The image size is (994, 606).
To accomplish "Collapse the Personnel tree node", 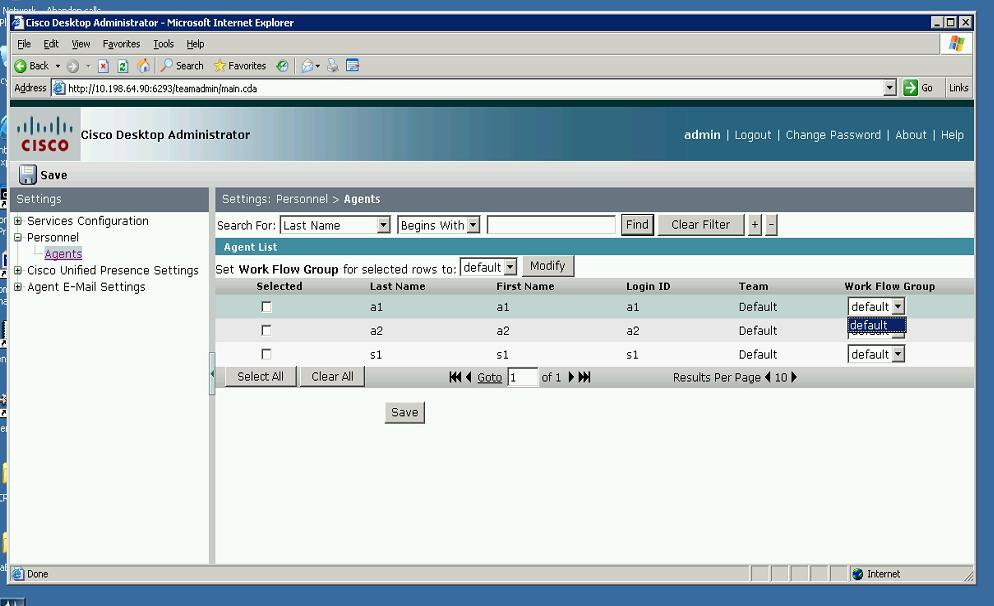I will (18, 238).
